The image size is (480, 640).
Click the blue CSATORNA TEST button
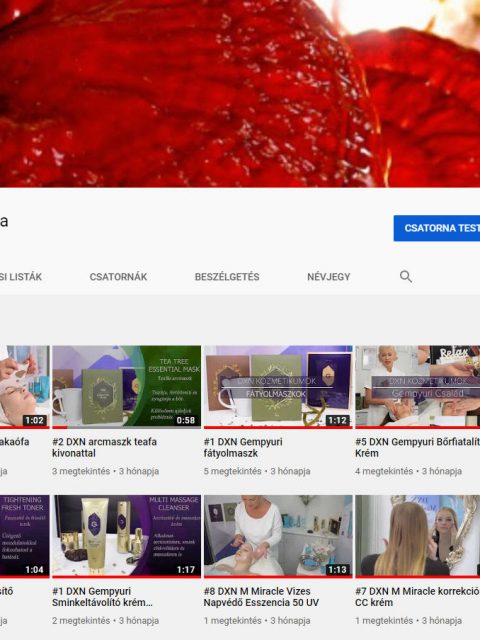437,228
